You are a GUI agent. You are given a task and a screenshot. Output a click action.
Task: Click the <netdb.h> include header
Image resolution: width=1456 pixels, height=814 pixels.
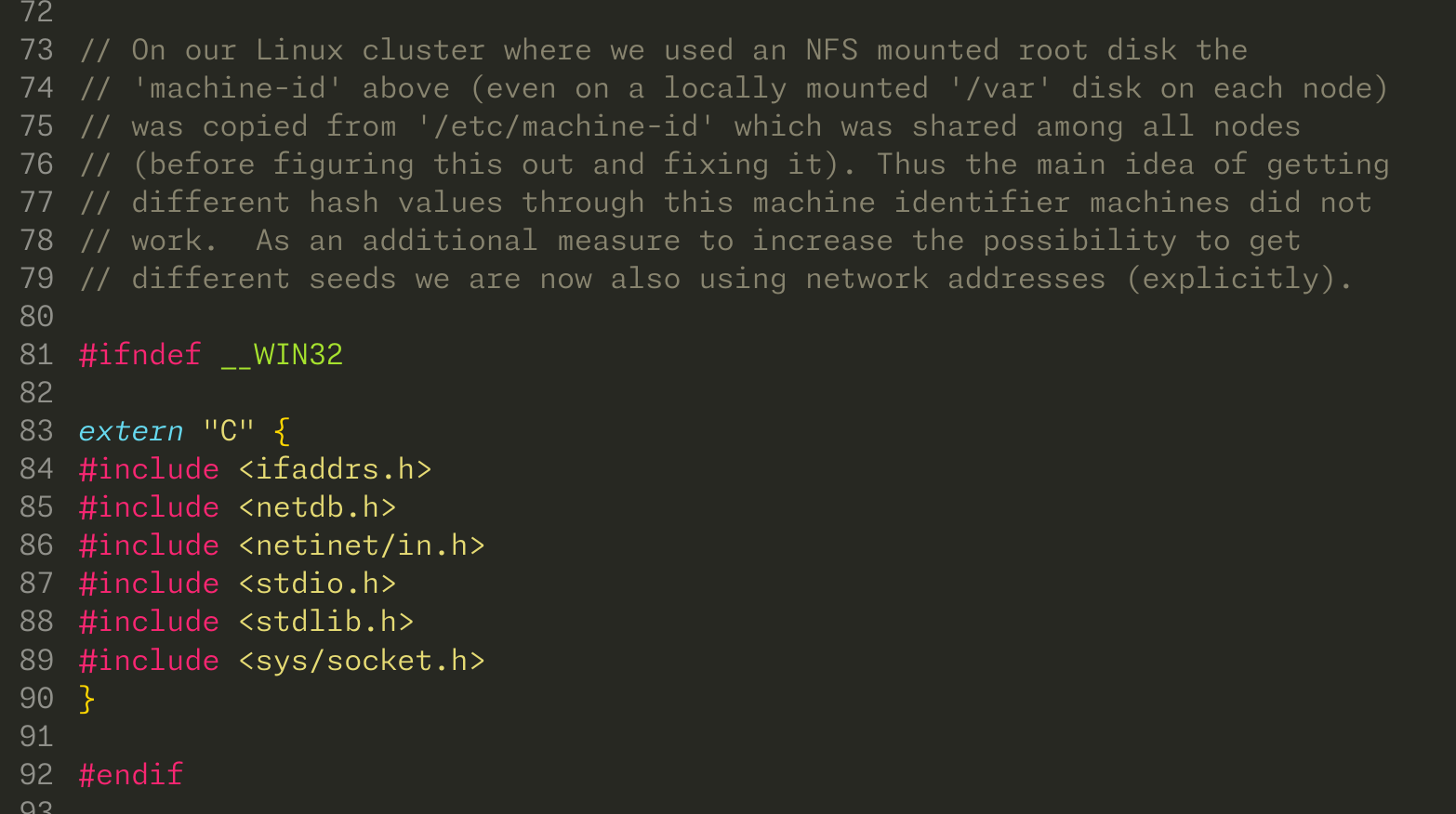coord(317,507)
